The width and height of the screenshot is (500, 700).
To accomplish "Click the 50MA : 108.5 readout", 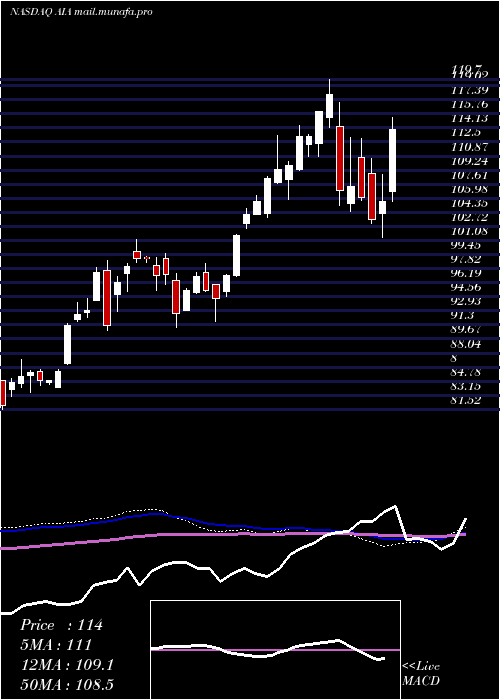I will pos(69,684).
